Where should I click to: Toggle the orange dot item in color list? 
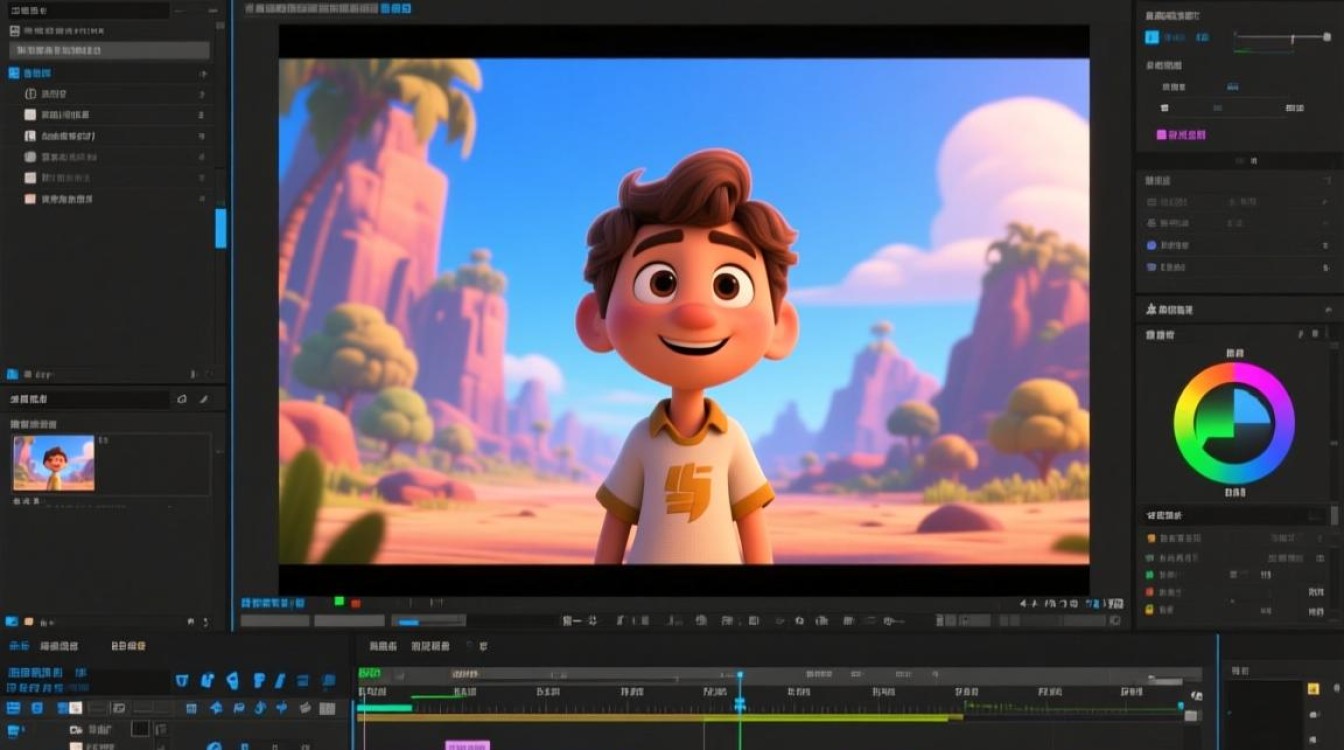click(1150, 538)
